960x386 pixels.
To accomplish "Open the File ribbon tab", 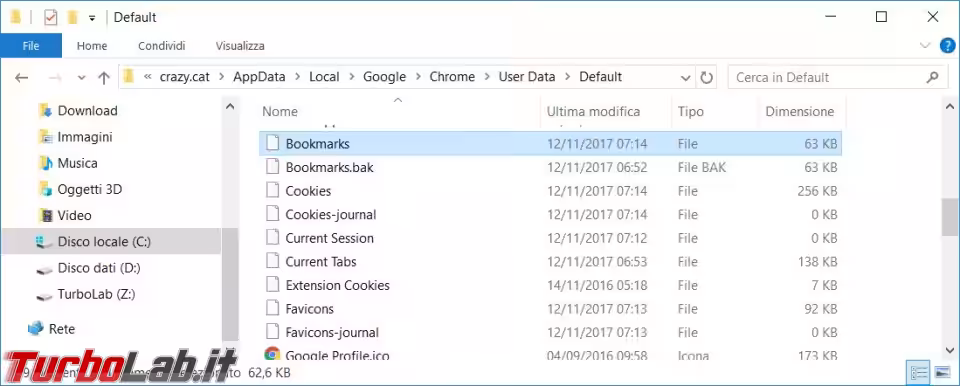I will pos(31,46).
